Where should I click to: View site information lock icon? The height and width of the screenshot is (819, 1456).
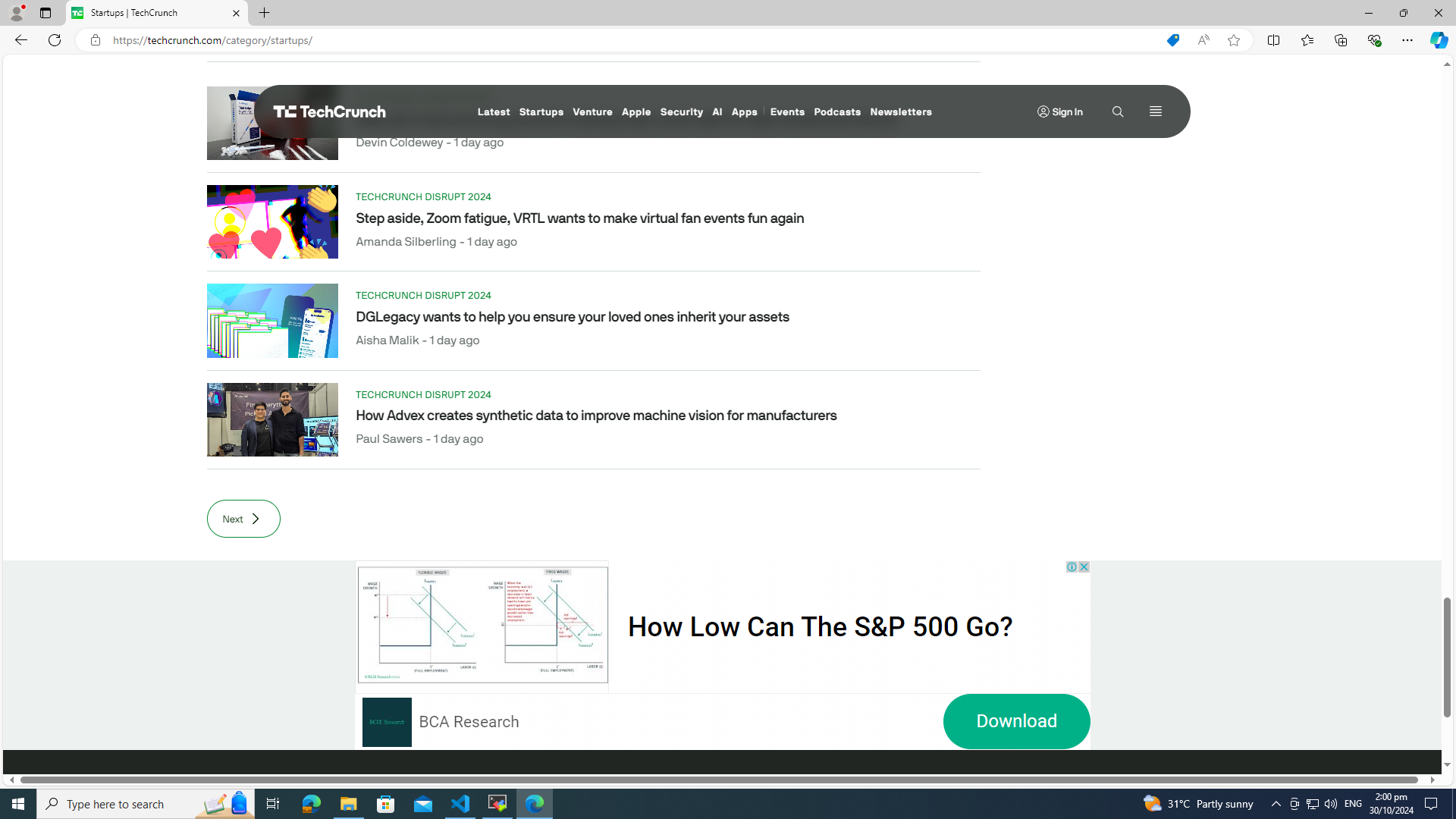(95, 40)
